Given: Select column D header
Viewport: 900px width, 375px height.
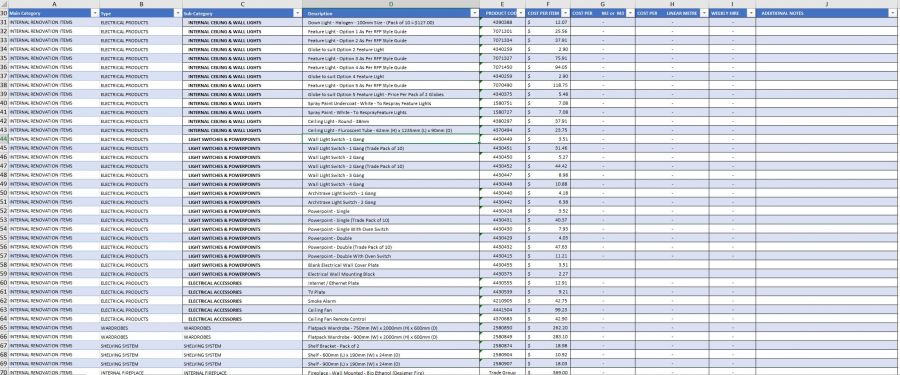Looking at the screenshot, I should [x=391, y=4].
